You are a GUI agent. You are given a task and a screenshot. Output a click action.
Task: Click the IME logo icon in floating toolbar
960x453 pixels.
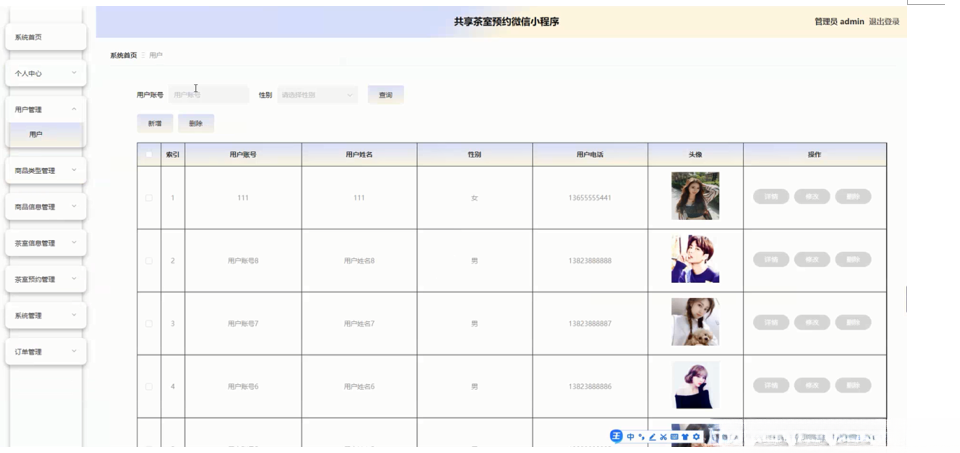click(x=616, y=436)
